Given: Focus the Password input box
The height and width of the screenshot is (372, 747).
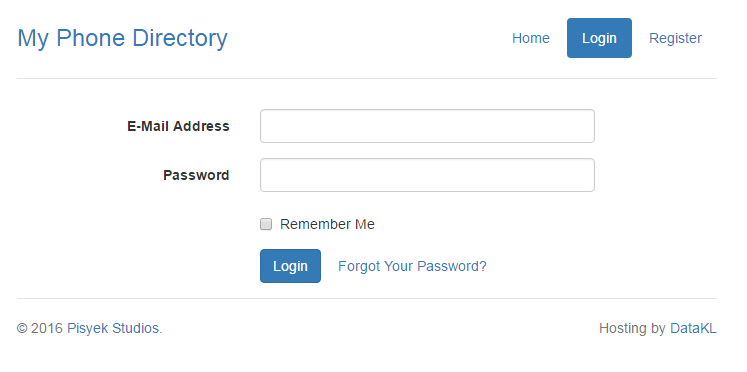Looking at the screenshot, I should pos(427,175).
